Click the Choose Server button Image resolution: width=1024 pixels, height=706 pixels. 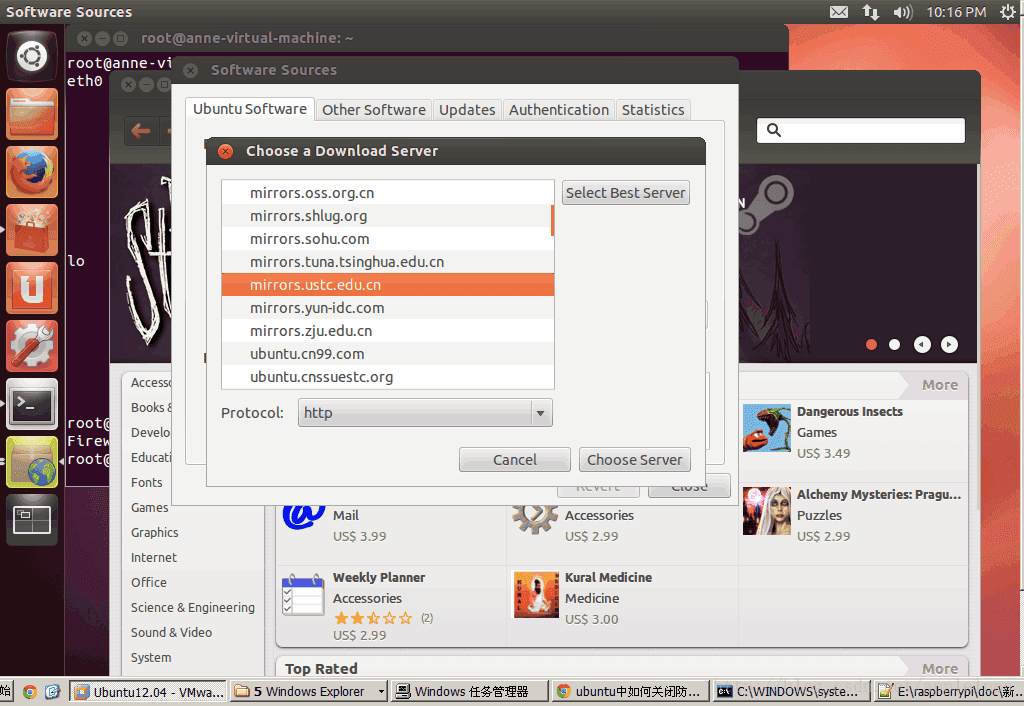point(634,460)
